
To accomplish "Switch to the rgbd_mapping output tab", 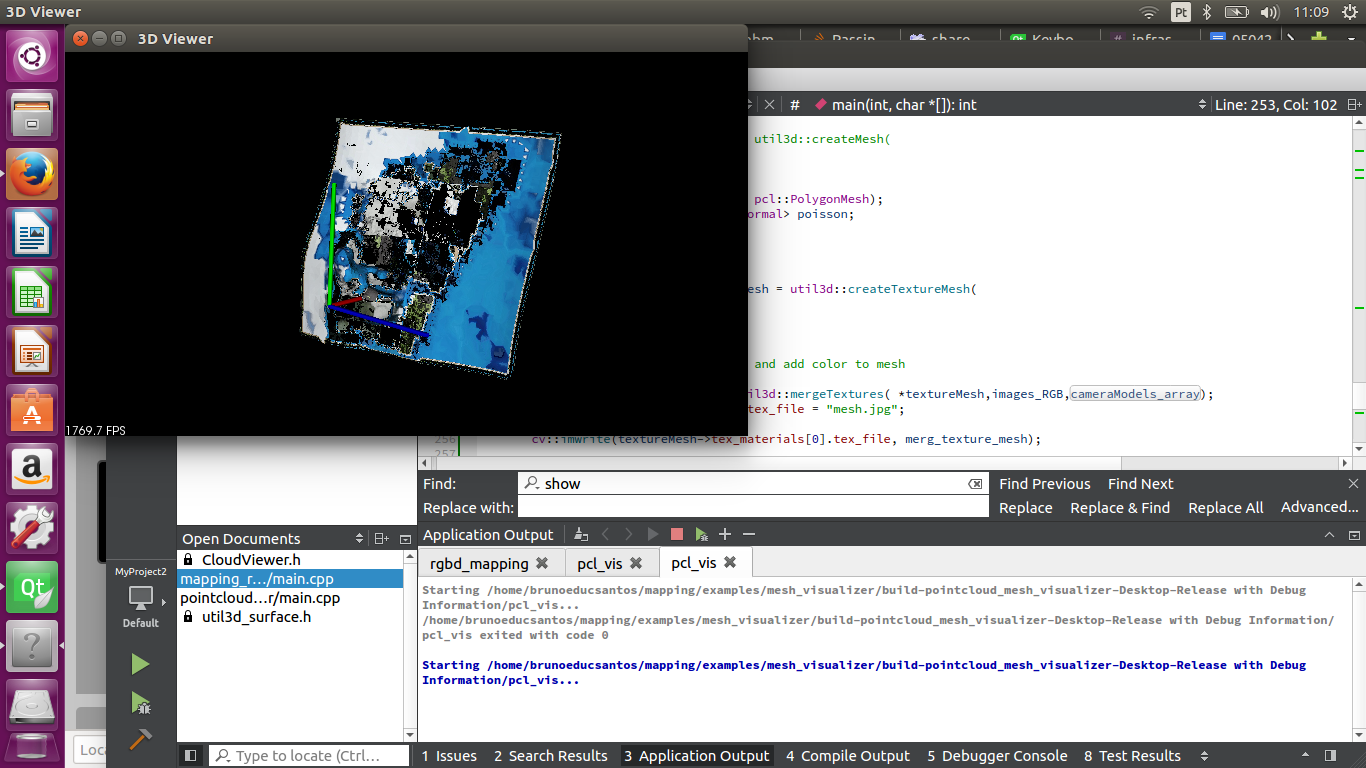I will 478,564.
